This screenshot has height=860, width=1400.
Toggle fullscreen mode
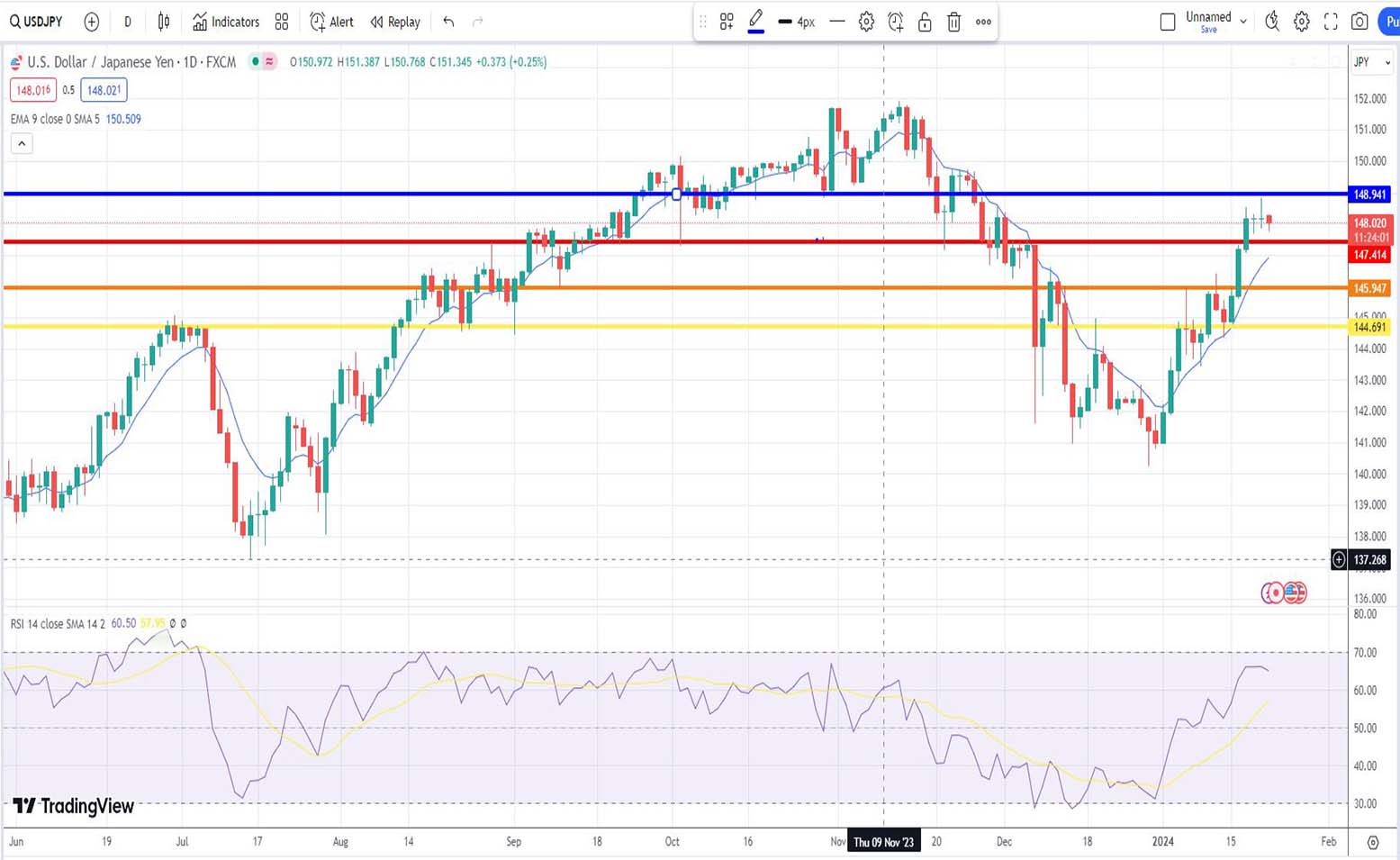[x=1331, y=22]
